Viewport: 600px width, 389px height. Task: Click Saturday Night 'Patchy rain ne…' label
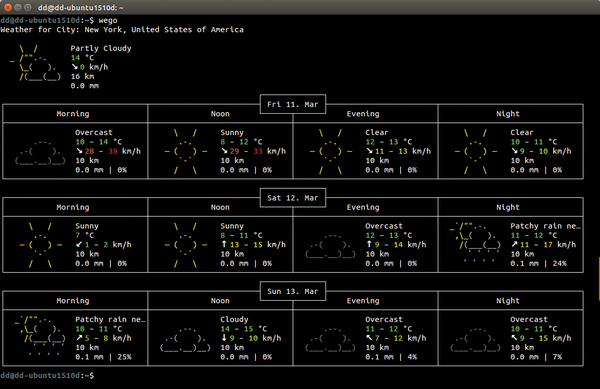pyautogui.click(x=545, y=226)
